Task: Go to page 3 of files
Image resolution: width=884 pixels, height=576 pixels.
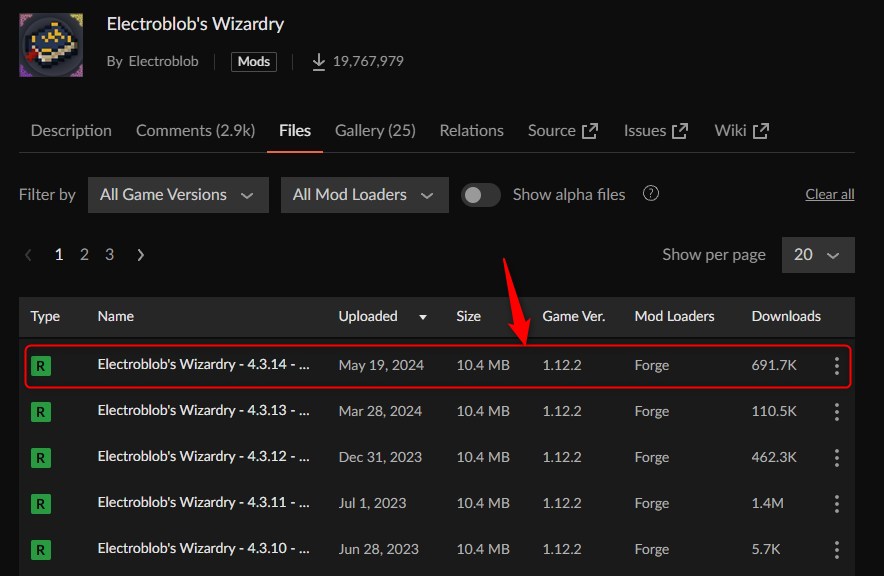Action: 109,255
